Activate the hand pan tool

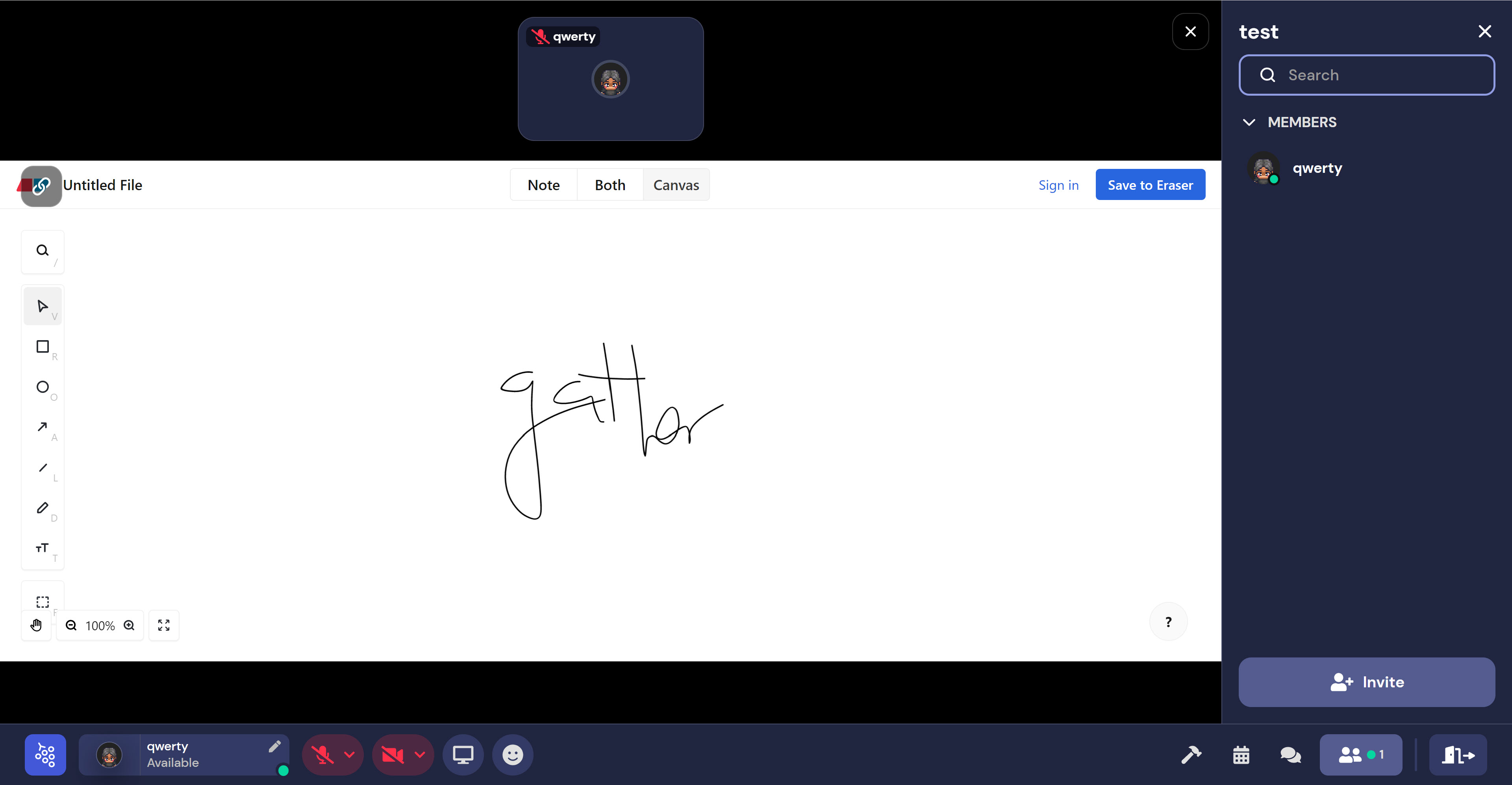(36, 626)
